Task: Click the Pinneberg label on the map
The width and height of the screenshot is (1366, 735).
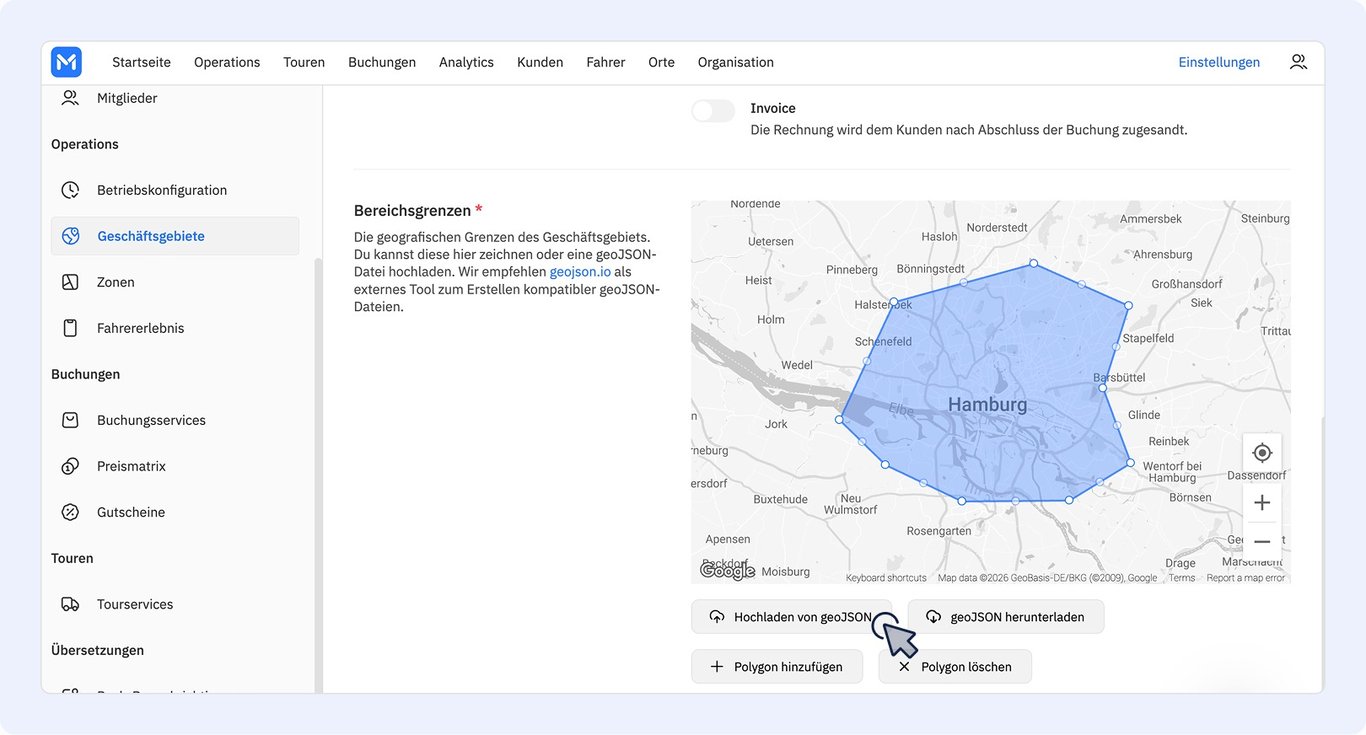Action: (852, 270)
